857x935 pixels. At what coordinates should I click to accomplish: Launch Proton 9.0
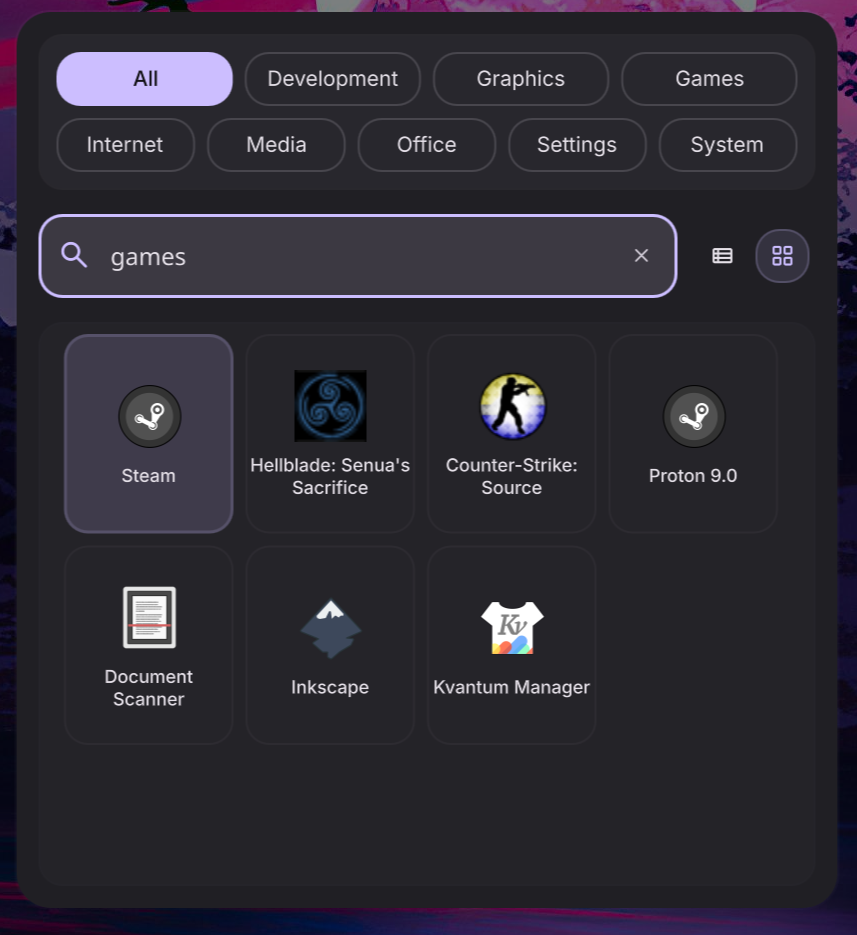(x=692, y=433)
